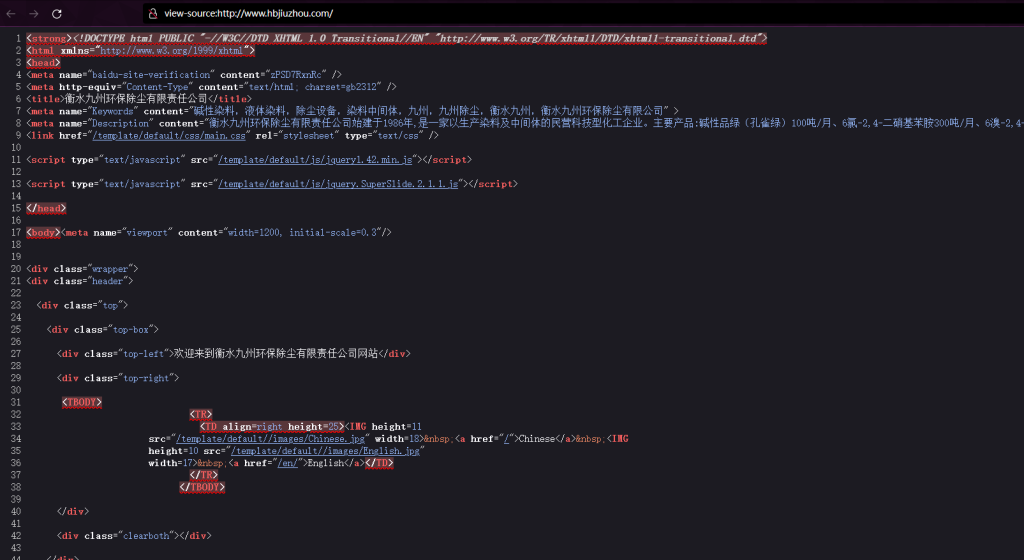The image size is (1024, 560).
Task: Reload the view-source page
Action: point(57,14)
